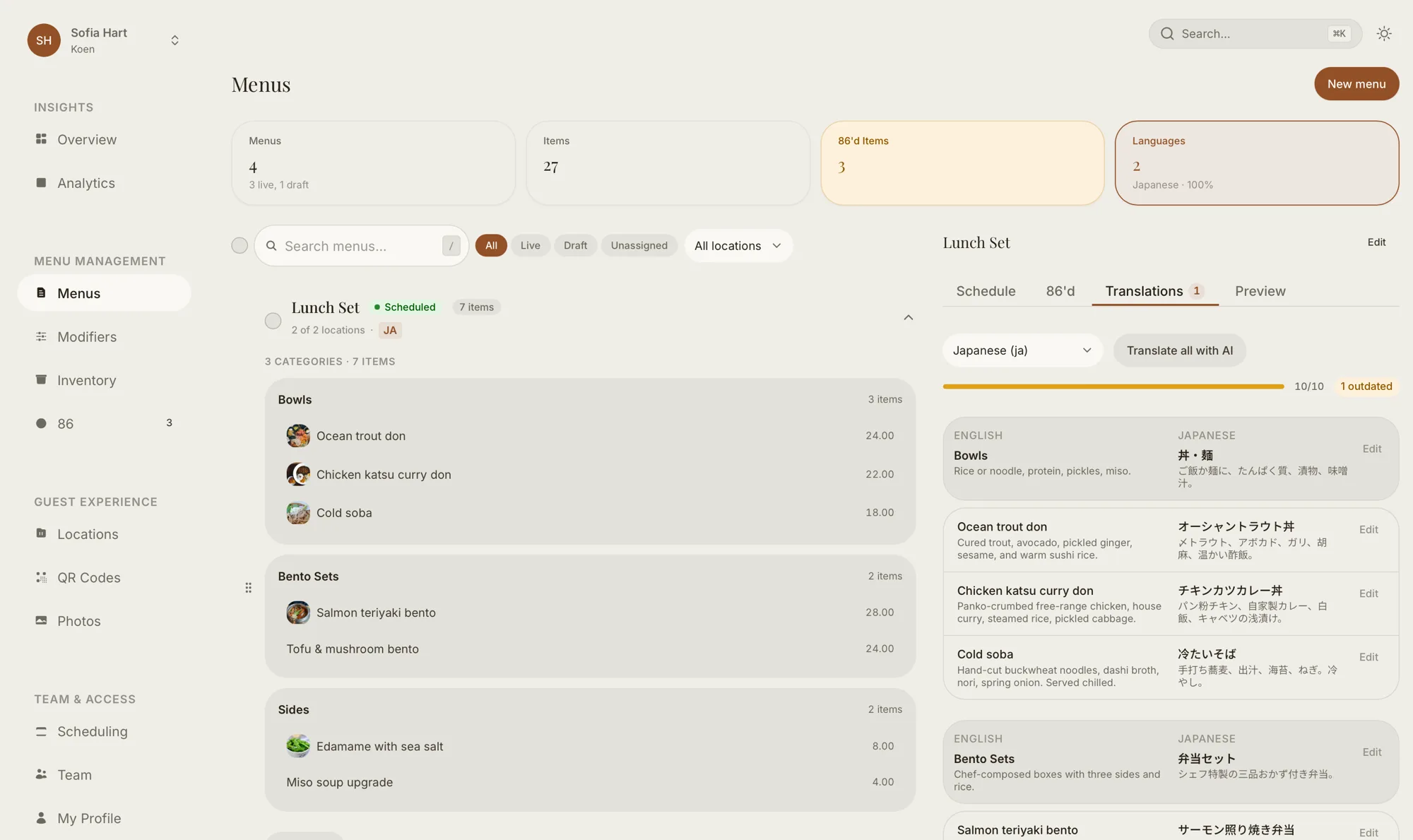Check the Lunch Set selection circle
The width and height of the screenshot is (1413, 840).
273,320
